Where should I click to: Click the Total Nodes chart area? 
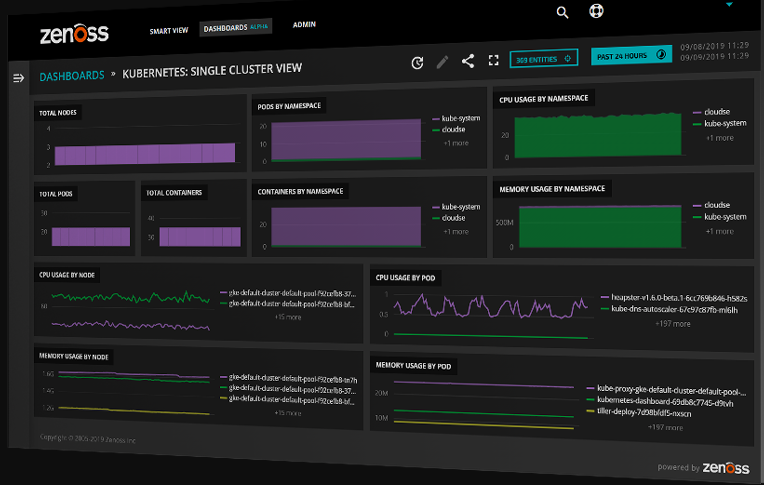tap(145, 153)
